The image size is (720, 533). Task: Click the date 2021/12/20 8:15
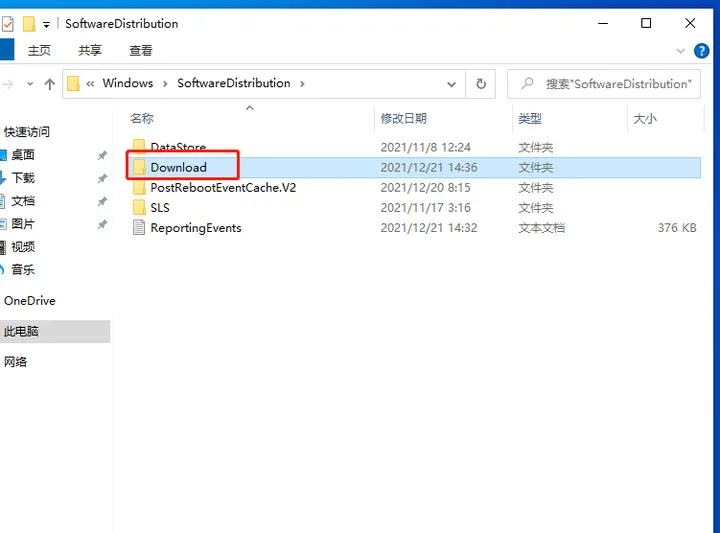coord(426,188)
